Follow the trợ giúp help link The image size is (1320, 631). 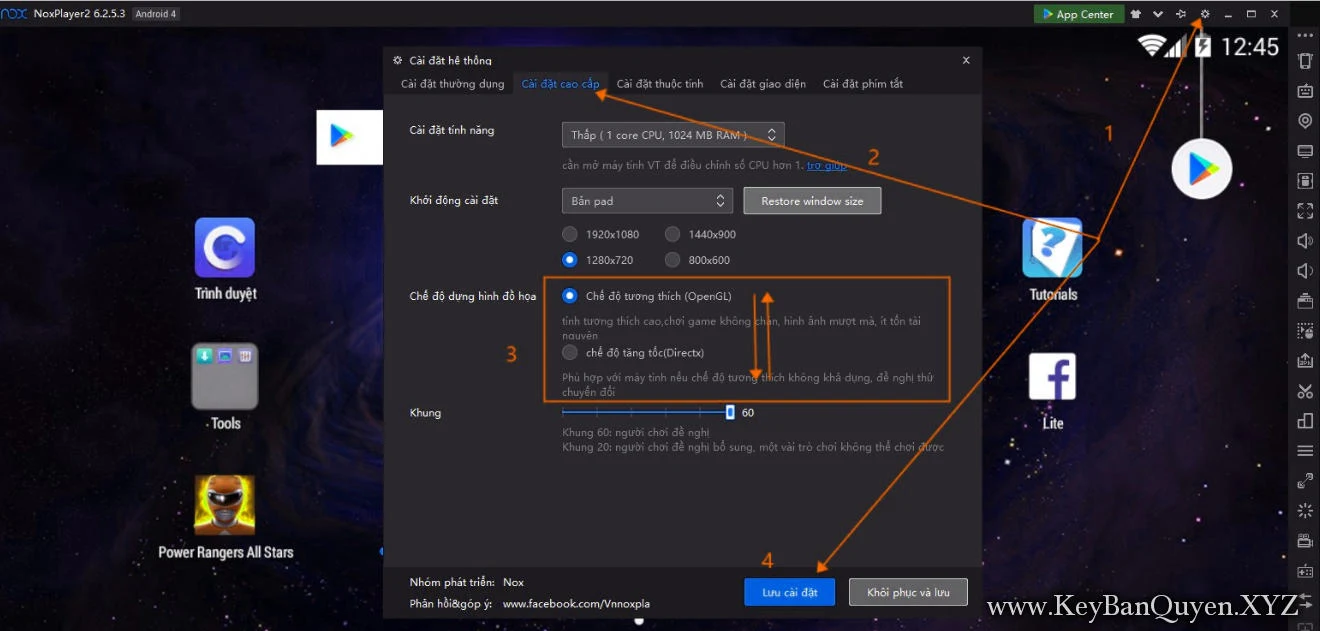coord(827,166)
